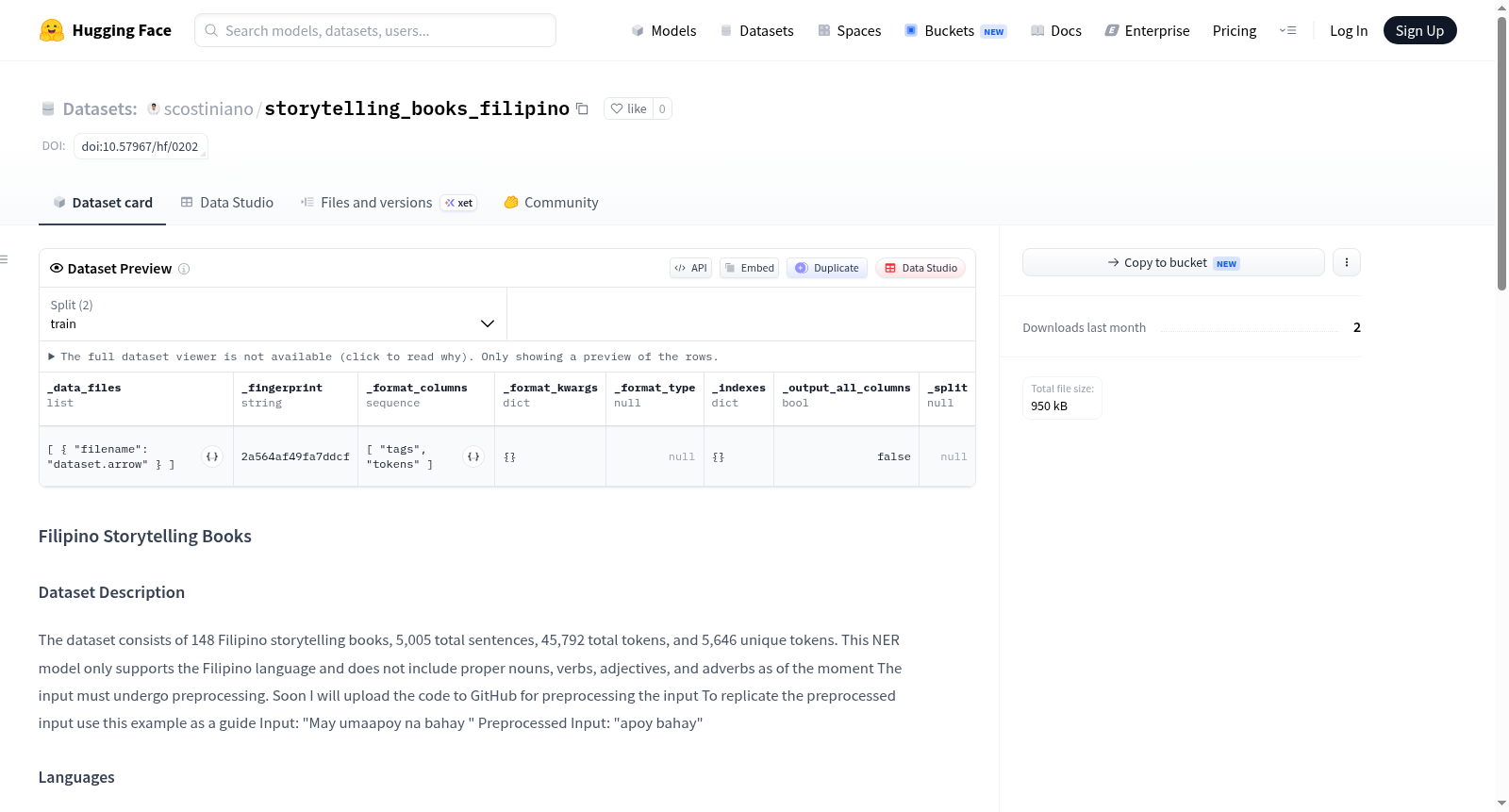
Task: Expand the _format_columns cell JSON braces icon
Action: click(473, 456)
